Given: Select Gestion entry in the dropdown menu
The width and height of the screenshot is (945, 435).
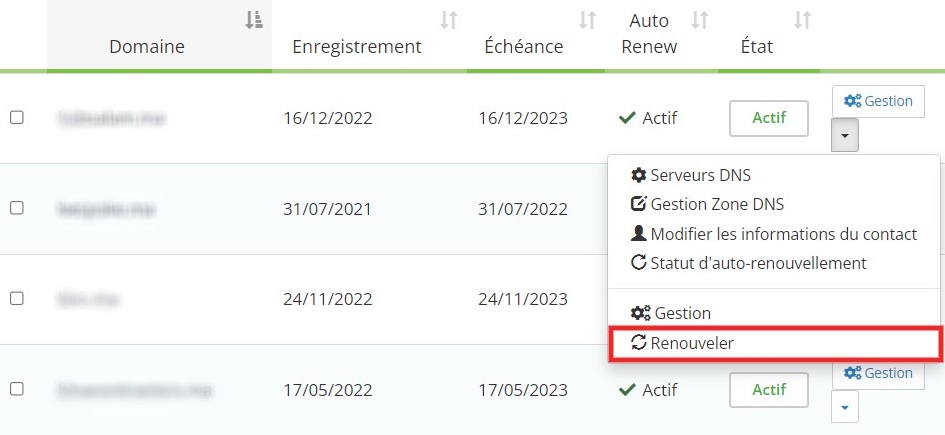Looking at the screenshot, I should coord(680,313).
